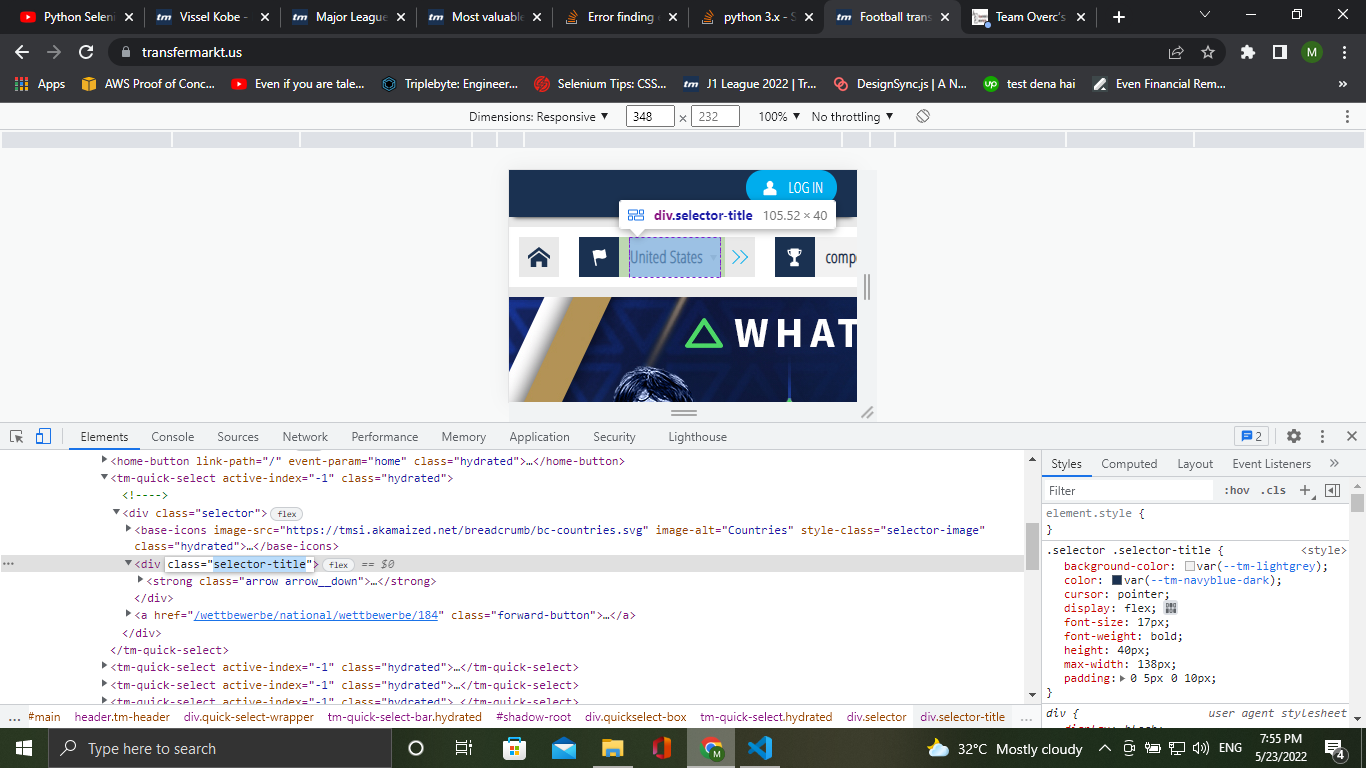1366x768 pixels.
Task: Go back in browser history
Action: coord(22,52)
